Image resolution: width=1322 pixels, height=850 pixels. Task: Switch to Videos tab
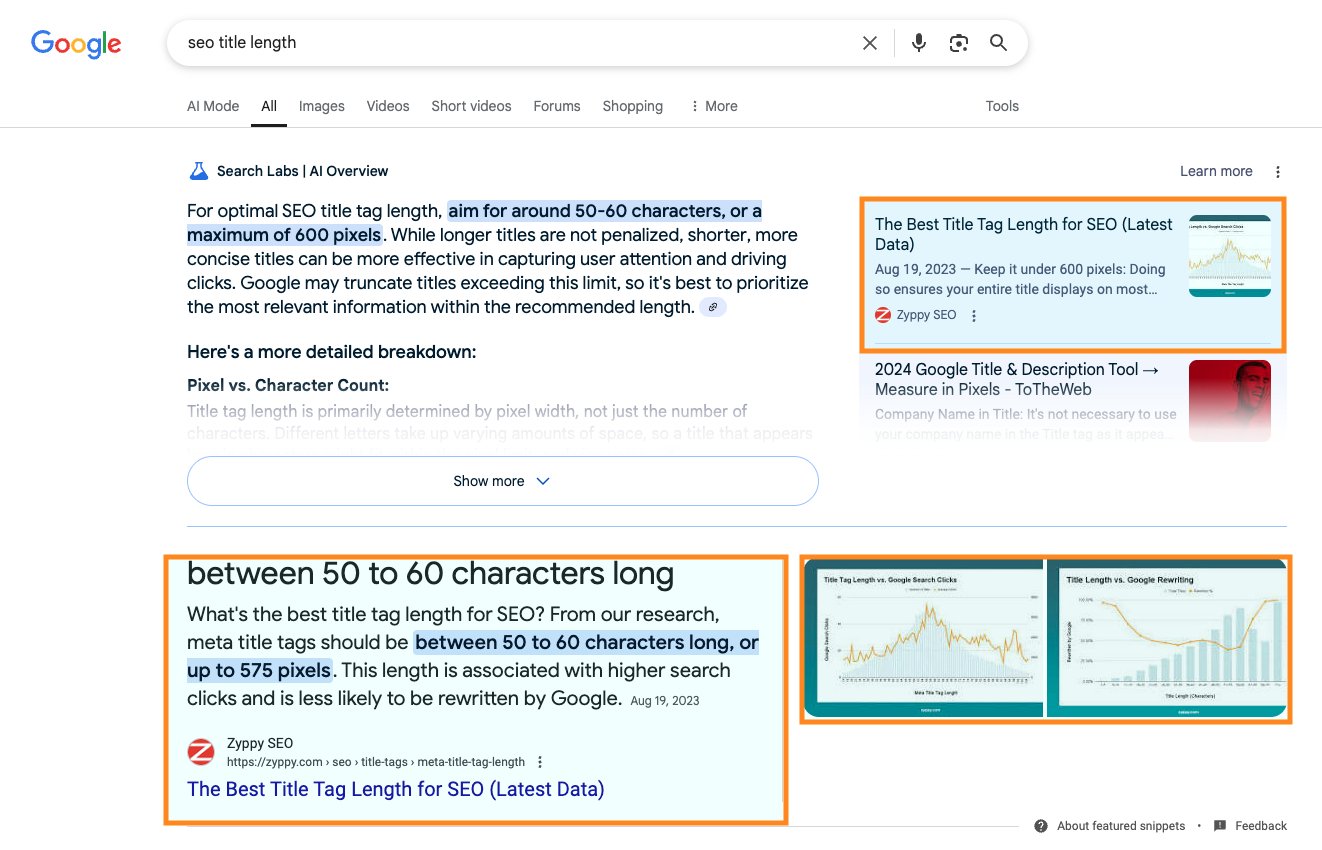(x=388, y=106)
